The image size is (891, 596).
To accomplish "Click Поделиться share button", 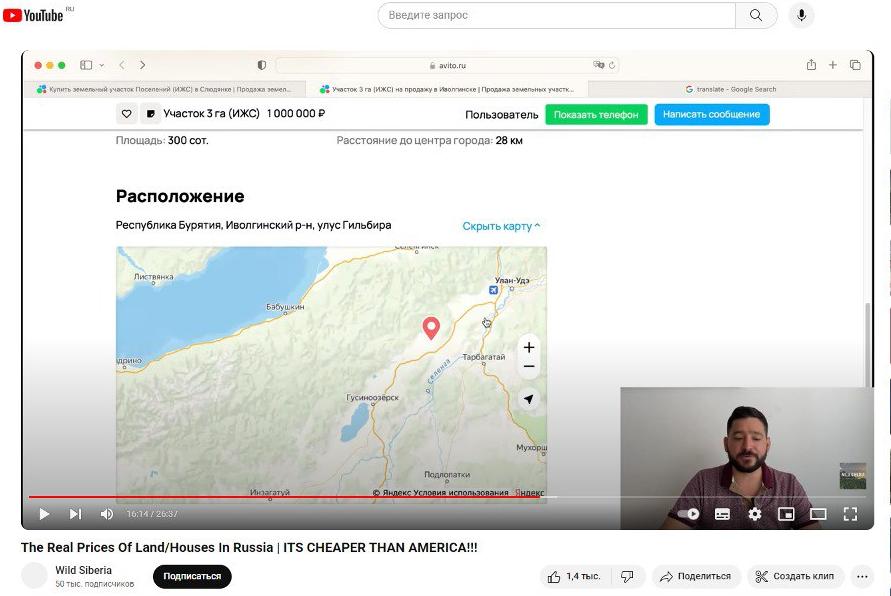I will [x=696, y=577].
